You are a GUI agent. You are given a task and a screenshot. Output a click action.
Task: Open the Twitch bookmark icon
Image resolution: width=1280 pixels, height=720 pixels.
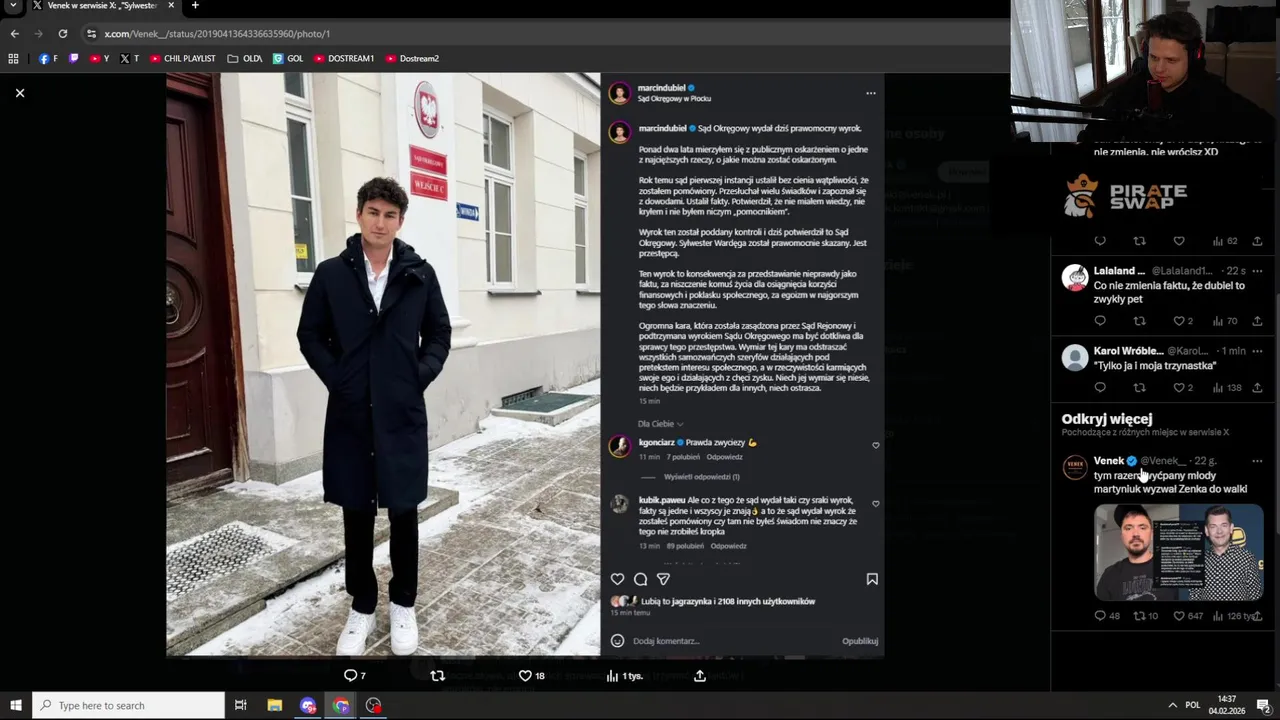[73, 59]
